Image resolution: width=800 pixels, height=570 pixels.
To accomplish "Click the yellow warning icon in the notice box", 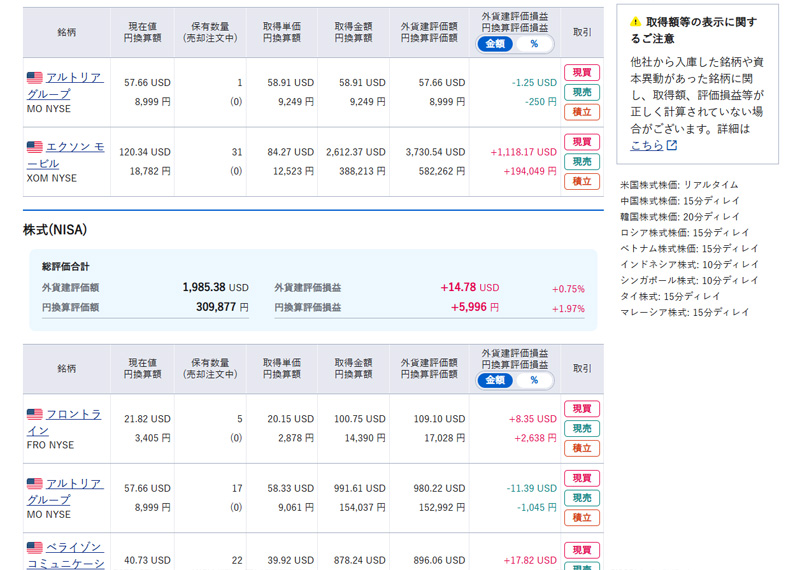I will point(634,21).
